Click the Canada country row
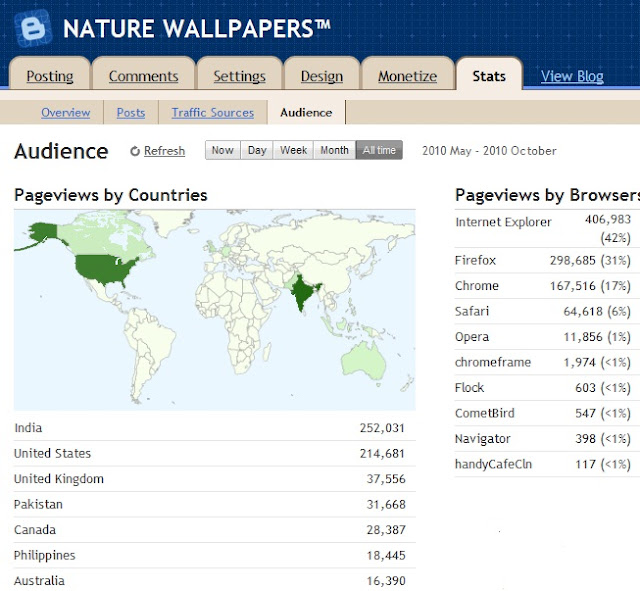This screenshot has width=640, height=591. [x=215, y=530]
